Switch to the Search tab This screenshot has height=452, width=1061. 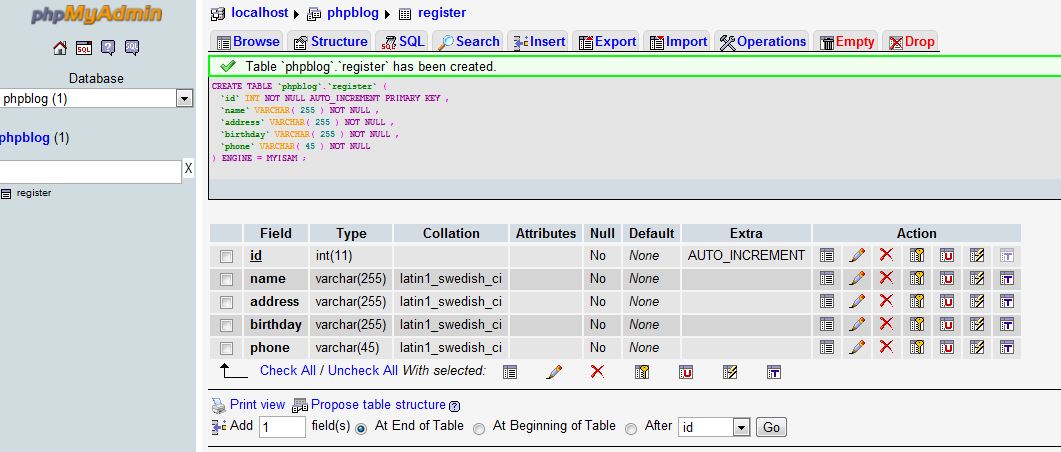tap(469, 42)
